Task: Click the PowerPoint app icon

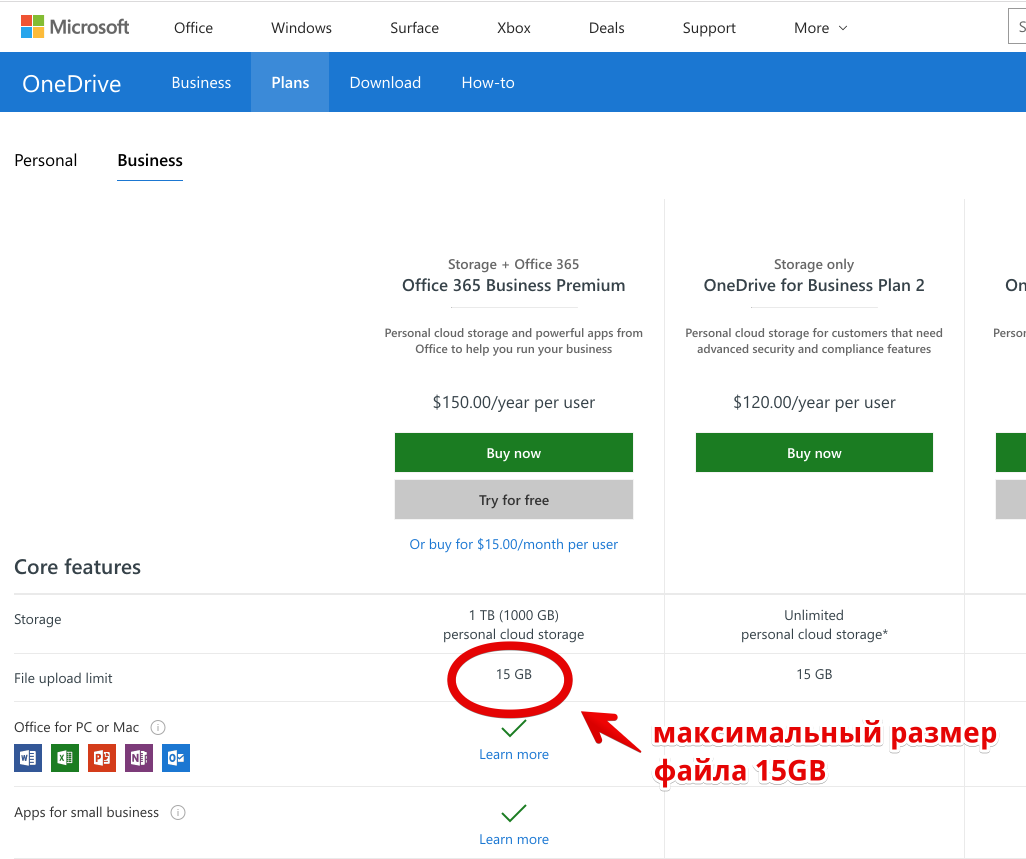Action: pyautogui.click(x=101, y=758)
